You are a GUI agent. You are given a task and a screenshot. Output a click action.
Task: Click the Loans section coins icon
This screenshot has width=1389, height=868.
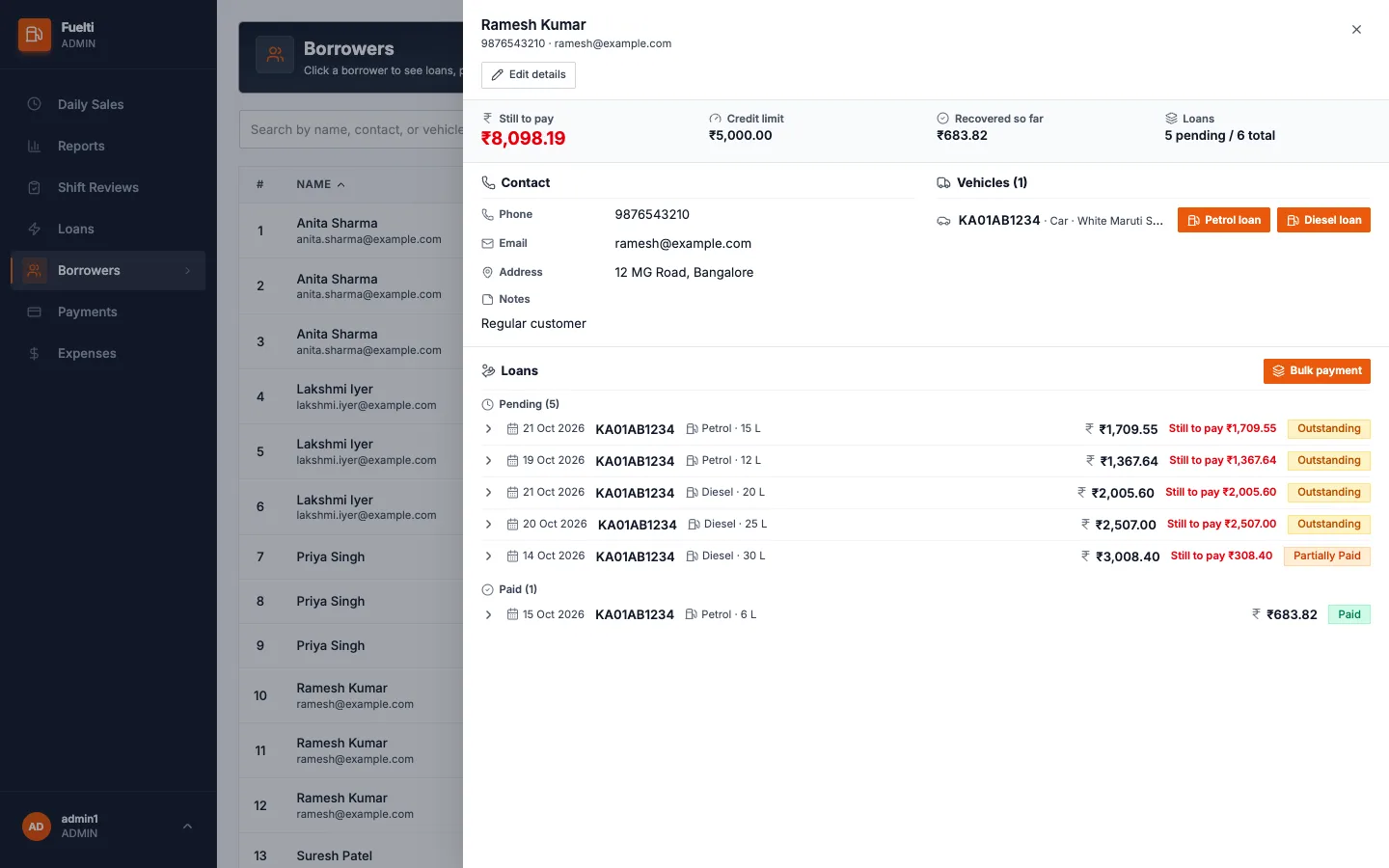coord(488,371)
